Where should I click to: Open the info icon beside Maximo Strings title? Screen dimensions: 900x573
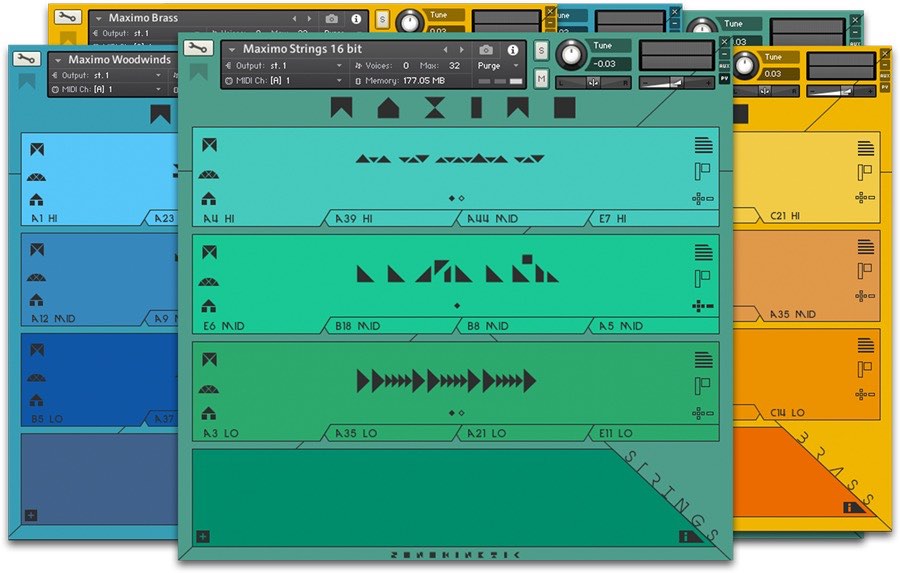[513, 49]
